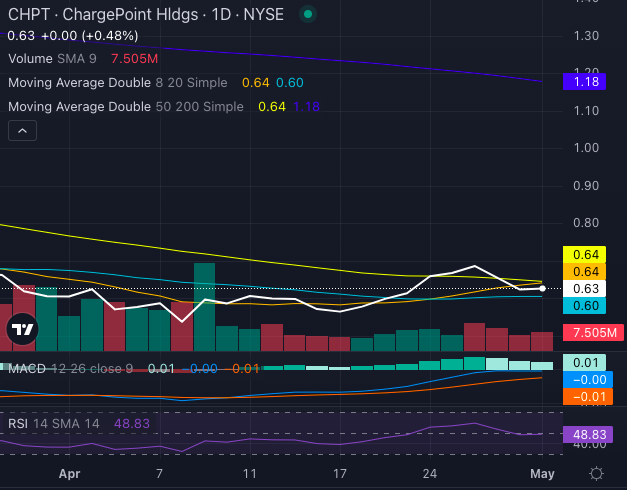Screen dimensions: 627x490
Task: Click the 11 date label on the time axis
Action: click(250, 474)
